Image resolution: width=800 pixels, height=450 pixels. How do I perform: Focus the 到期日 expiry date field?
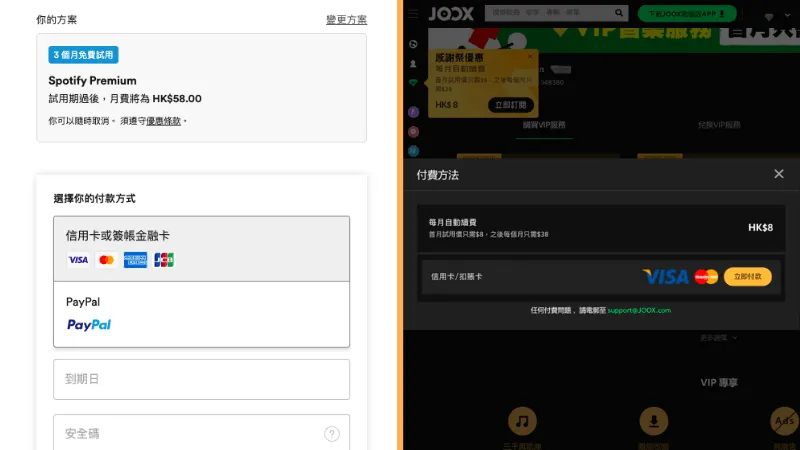pos(202,380)
